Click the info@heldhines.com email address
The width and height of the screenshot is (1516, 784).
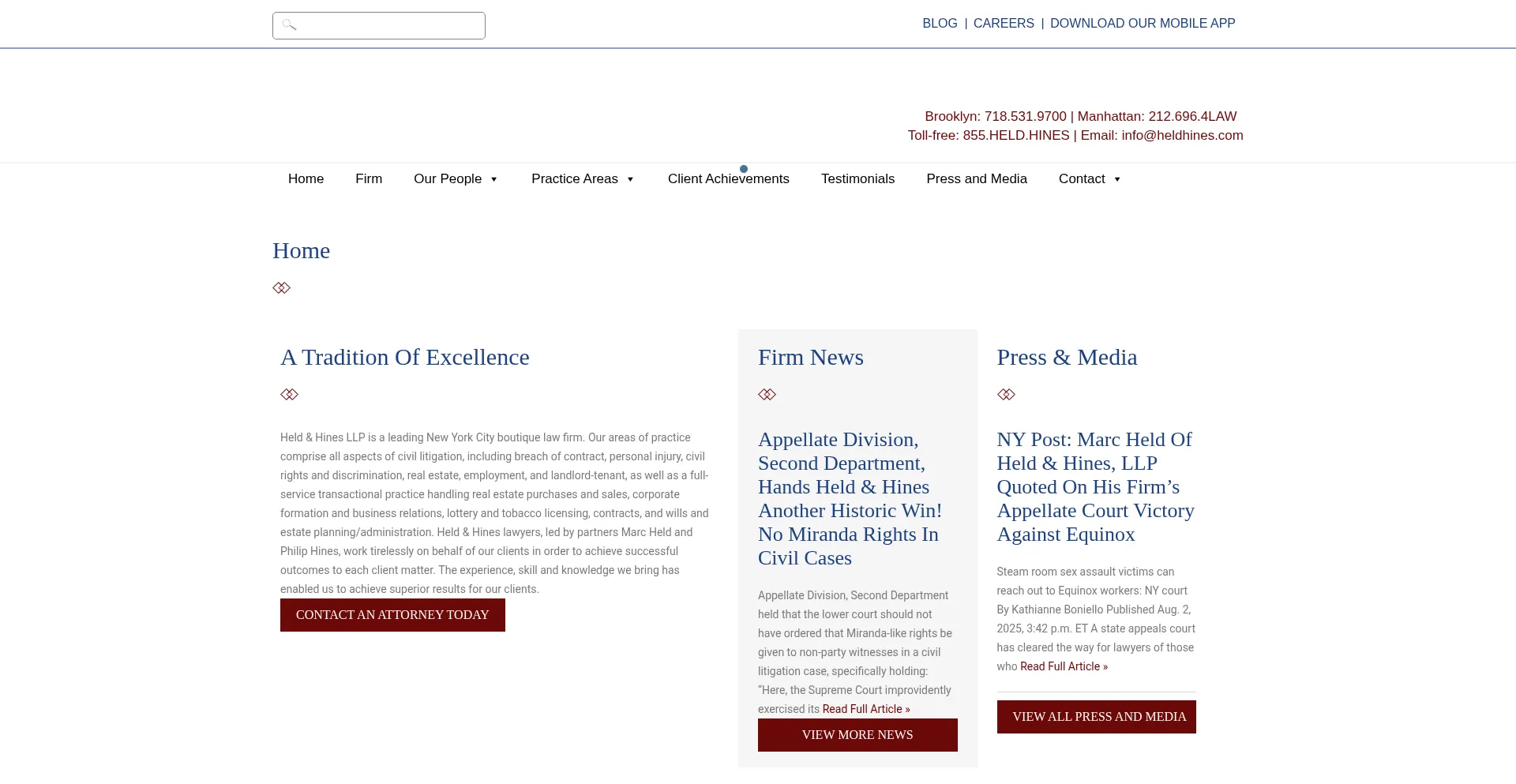[x=1182, y=136]
